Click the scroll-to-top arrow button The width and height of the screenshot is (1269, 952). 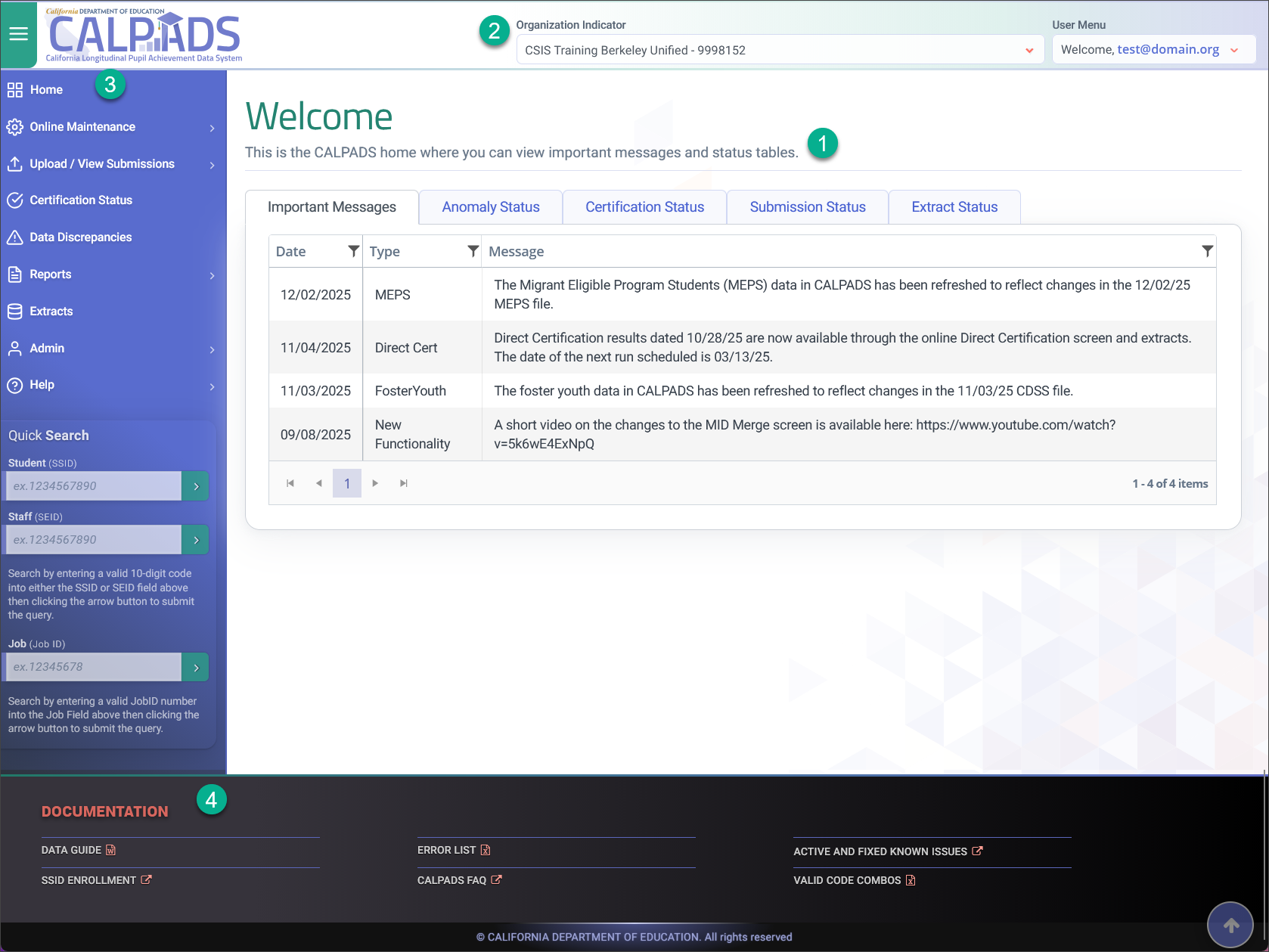pyautogui.click(x=1230, y=925)
